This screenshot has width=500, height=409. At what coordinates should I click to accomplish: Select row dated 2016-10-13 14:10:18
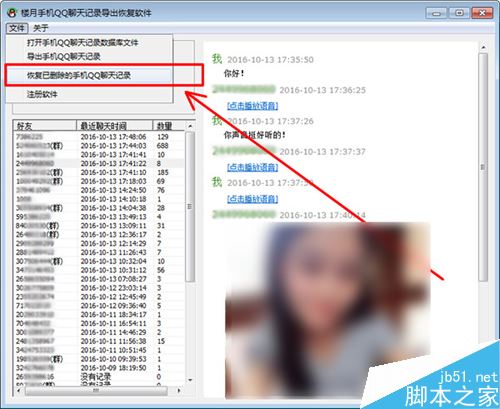pyautogui.click(x=99, y=199)
